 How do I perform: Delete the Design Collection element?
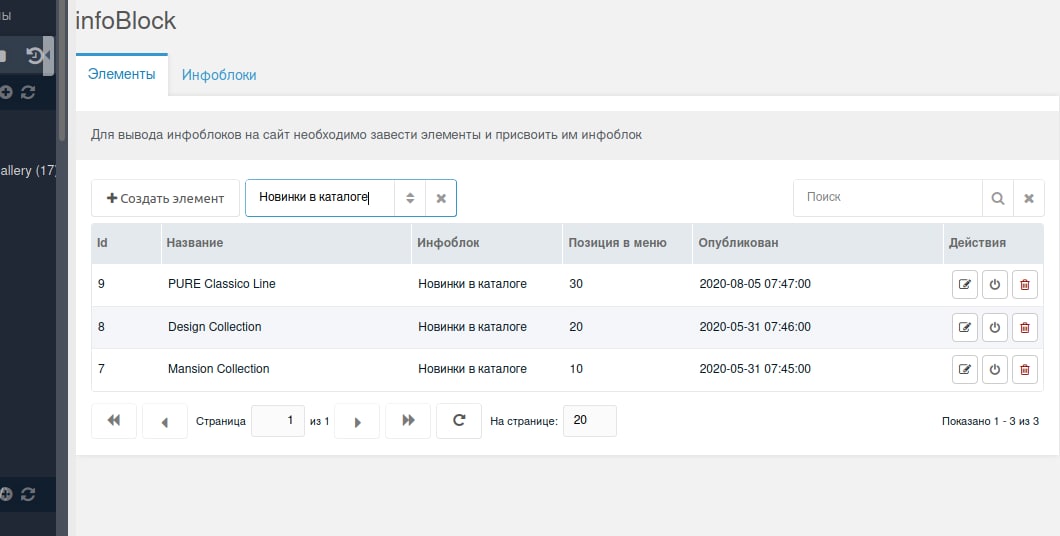pyautogui.click(x=1025, y=327)
